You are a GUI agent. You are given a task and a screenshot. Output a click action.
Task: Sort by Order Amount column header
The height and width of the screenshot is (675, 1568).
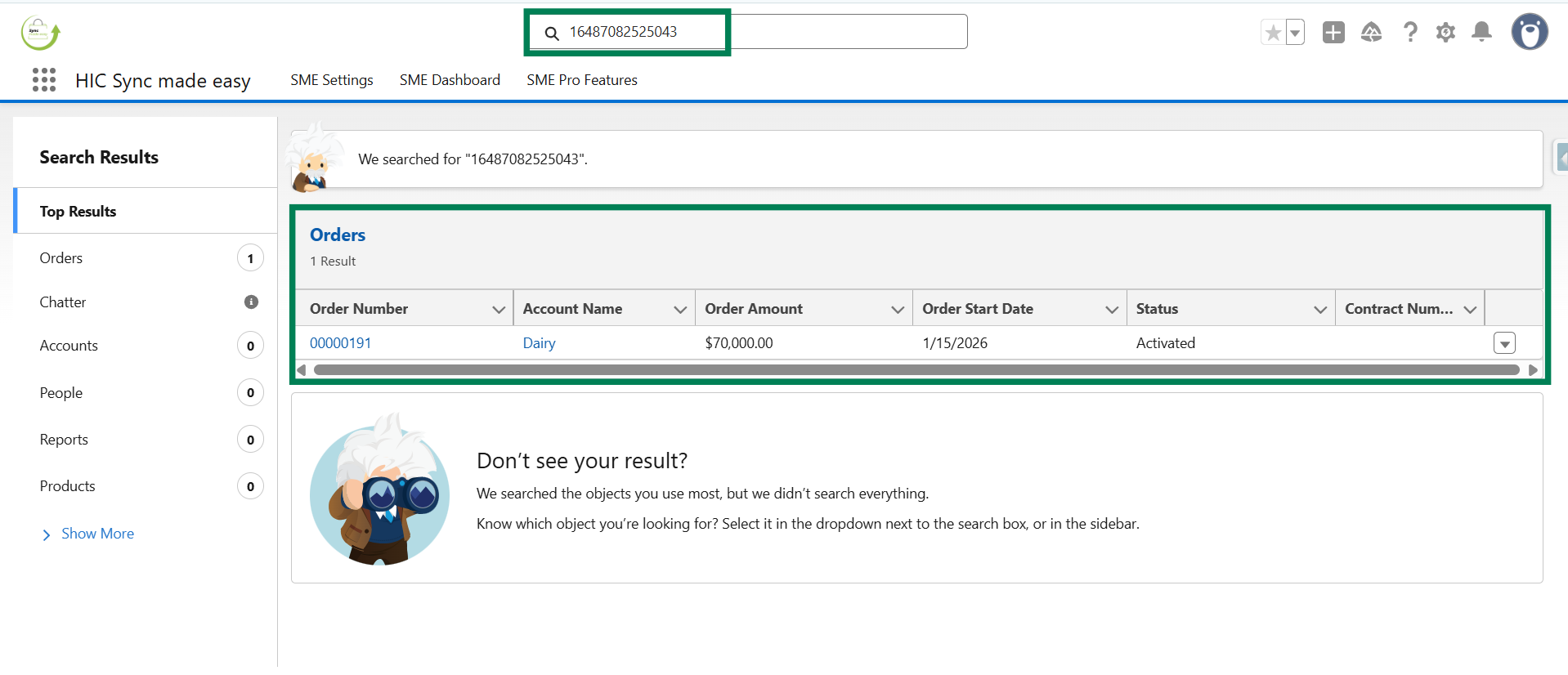754,309
